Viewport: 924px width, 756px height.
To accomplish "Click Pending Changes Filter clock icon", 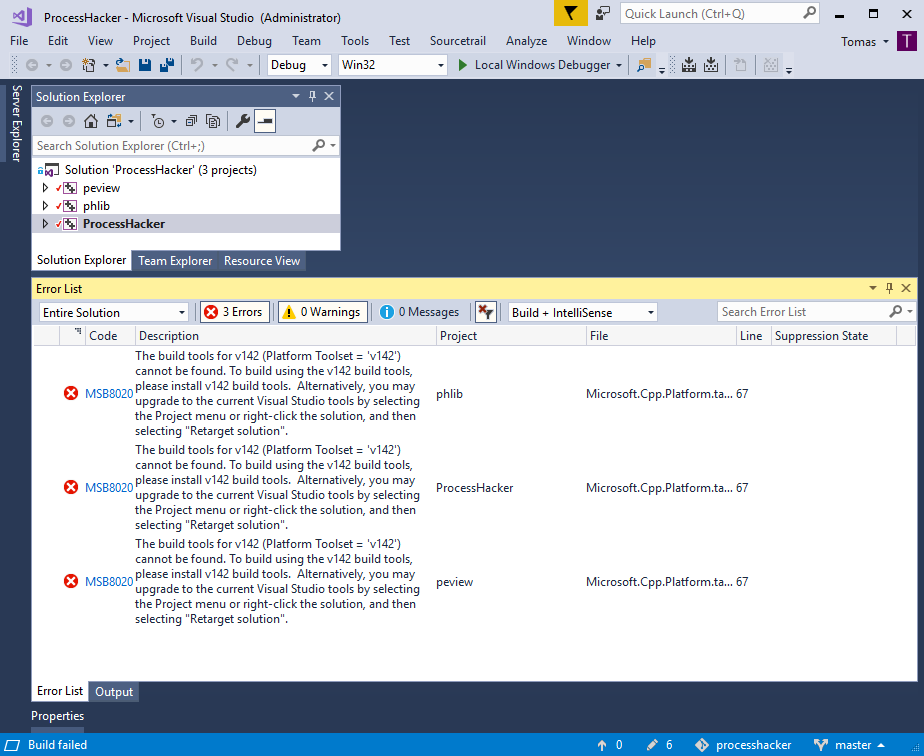I will (158, 121).
